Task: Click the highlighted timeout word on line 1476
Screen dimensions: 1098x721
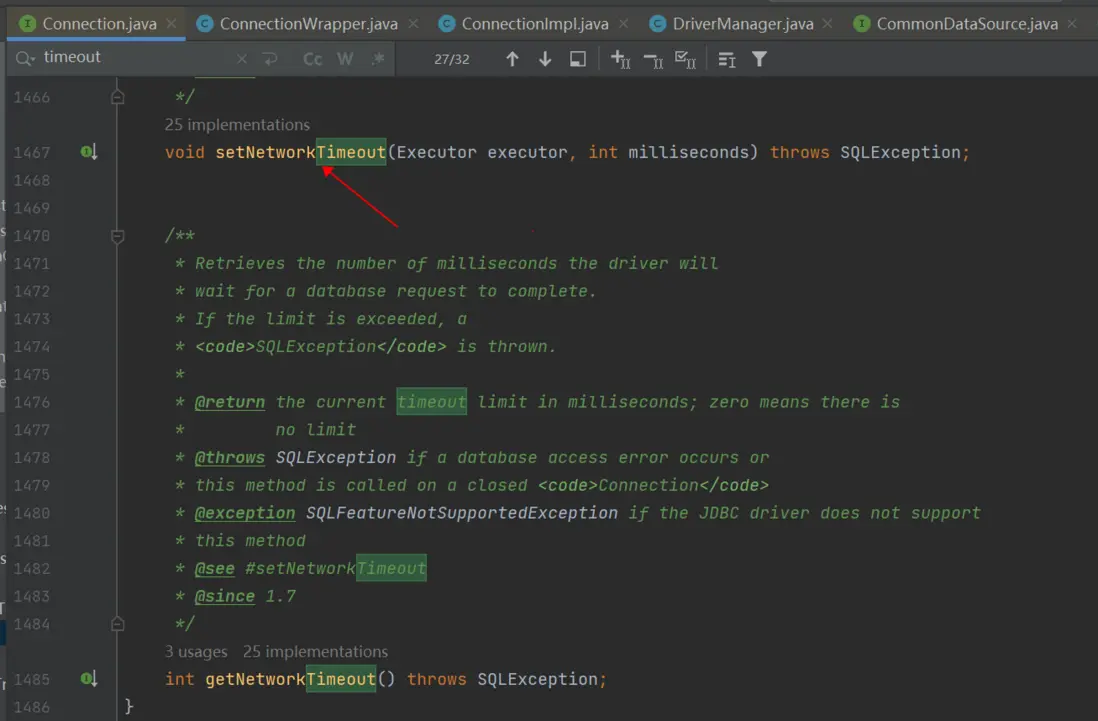Action: [x=431, y=402]
